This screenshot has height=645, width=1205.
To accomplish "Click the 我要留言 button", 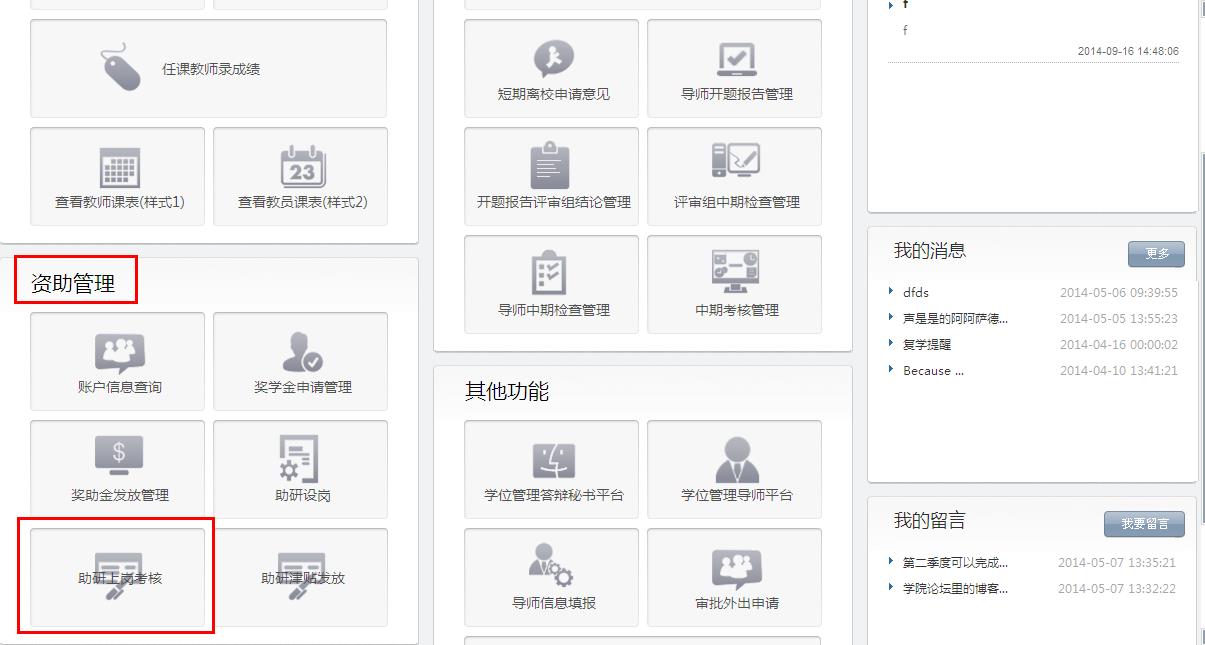I will click(1143, 524).
